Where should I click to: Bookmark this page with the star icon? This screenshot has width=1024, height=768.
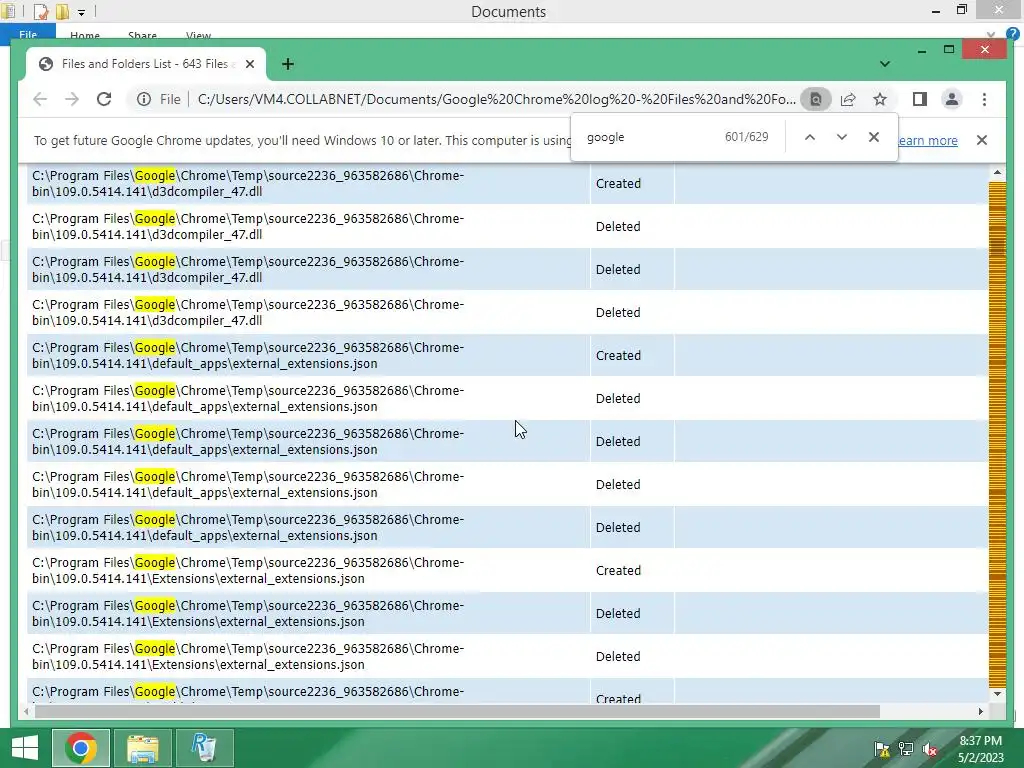coord(880,99)
